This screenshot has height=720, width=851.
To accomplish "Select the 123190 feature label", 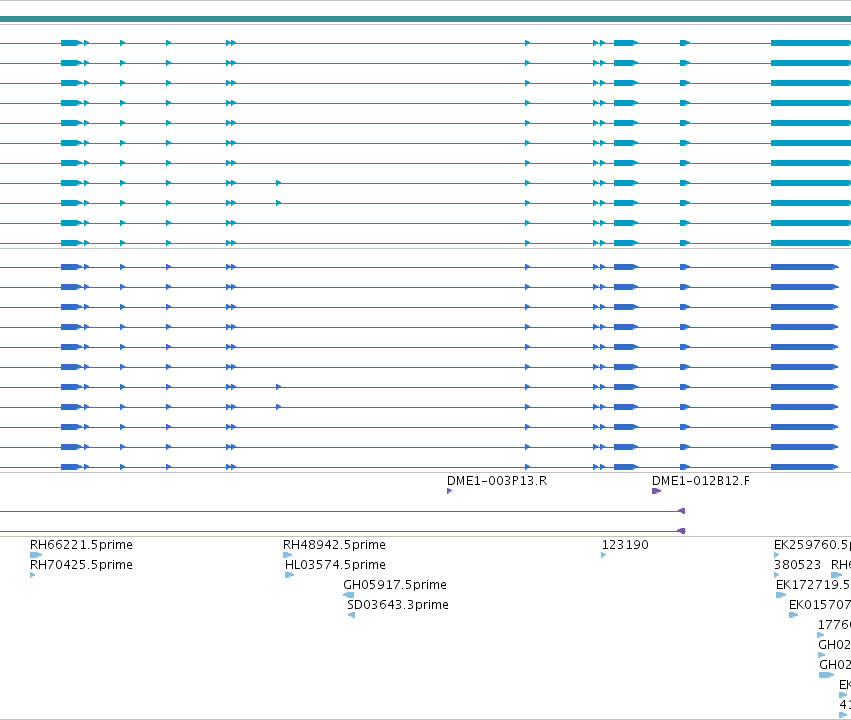I will click(x=625, y=545).
